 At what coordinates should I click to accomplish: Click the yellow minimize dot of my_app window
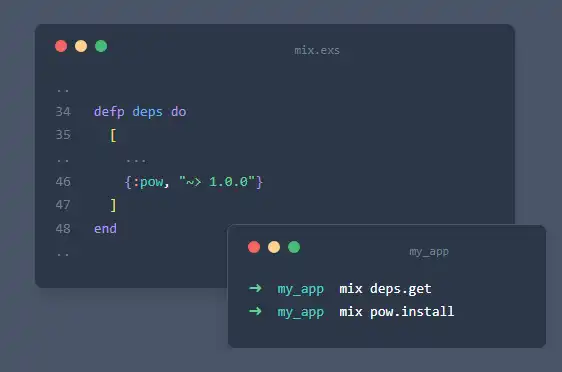pyautogui.click(x=274, y=247)
